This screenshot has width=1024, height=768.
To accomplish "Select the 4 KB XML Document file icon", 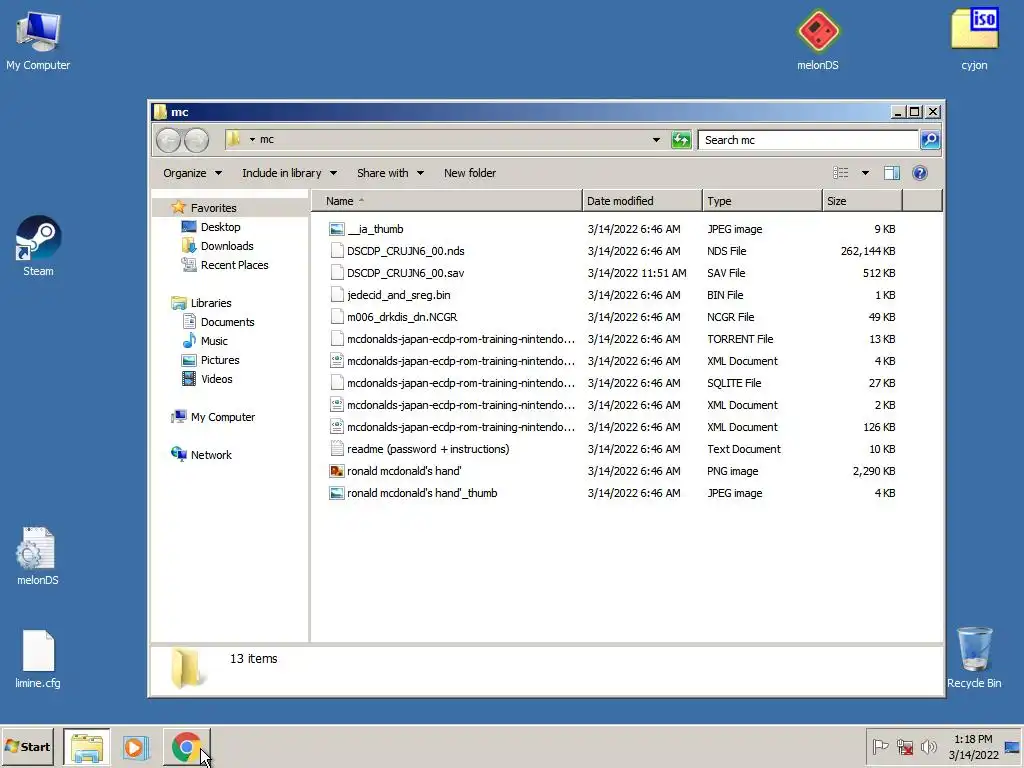I will pos(336,361).
